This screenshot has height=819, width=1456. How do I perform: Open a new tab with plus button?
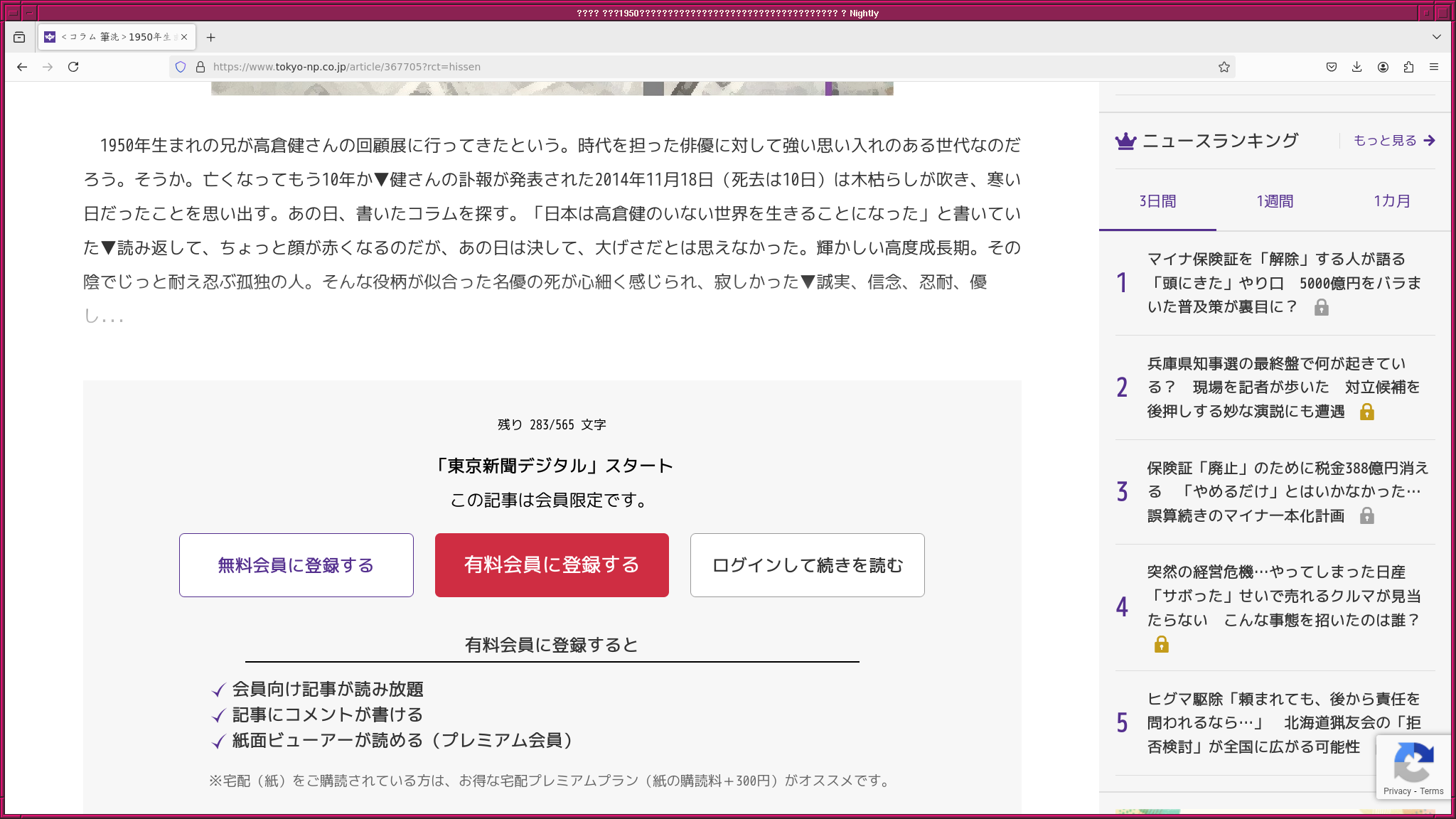tap(210, 37)
